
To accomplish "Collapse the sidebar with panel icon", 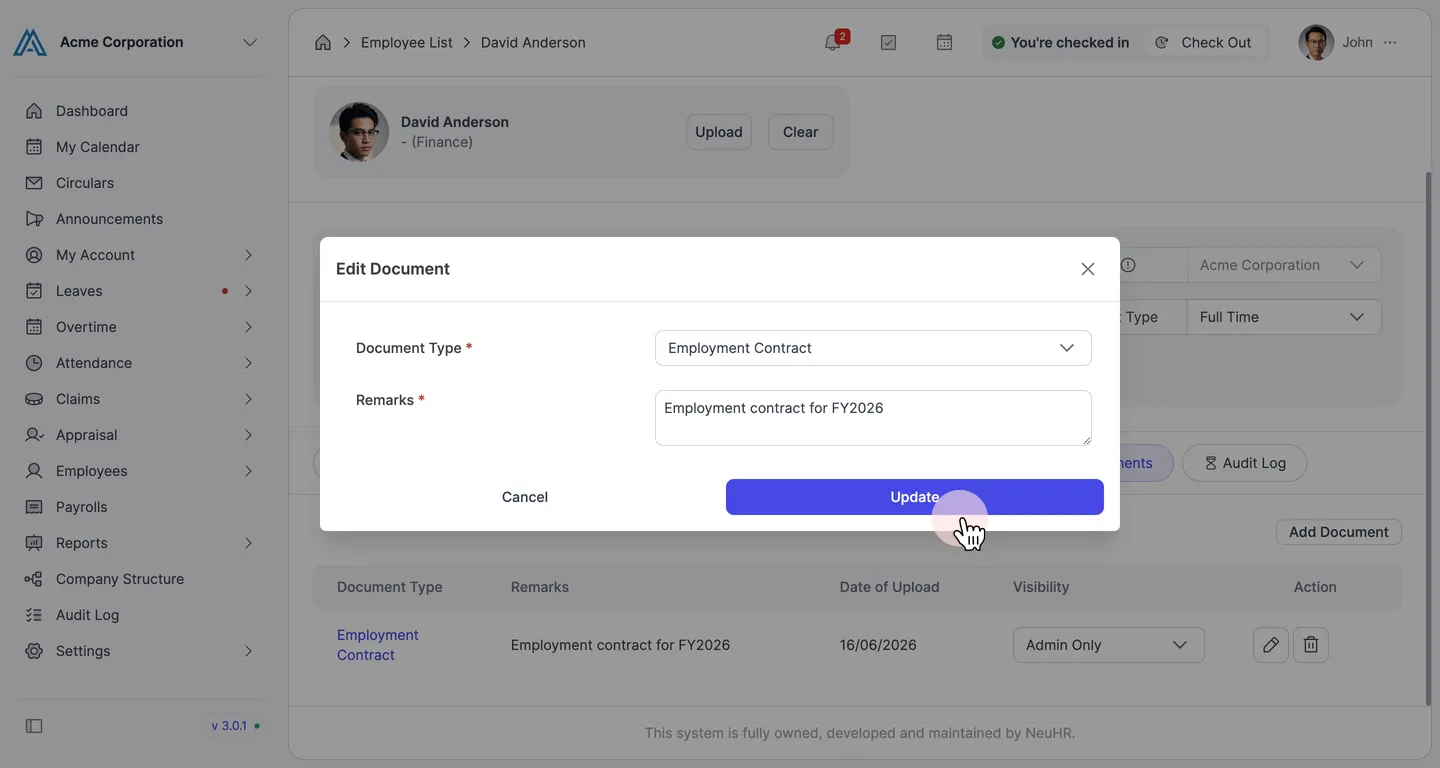I will point(34,726).
